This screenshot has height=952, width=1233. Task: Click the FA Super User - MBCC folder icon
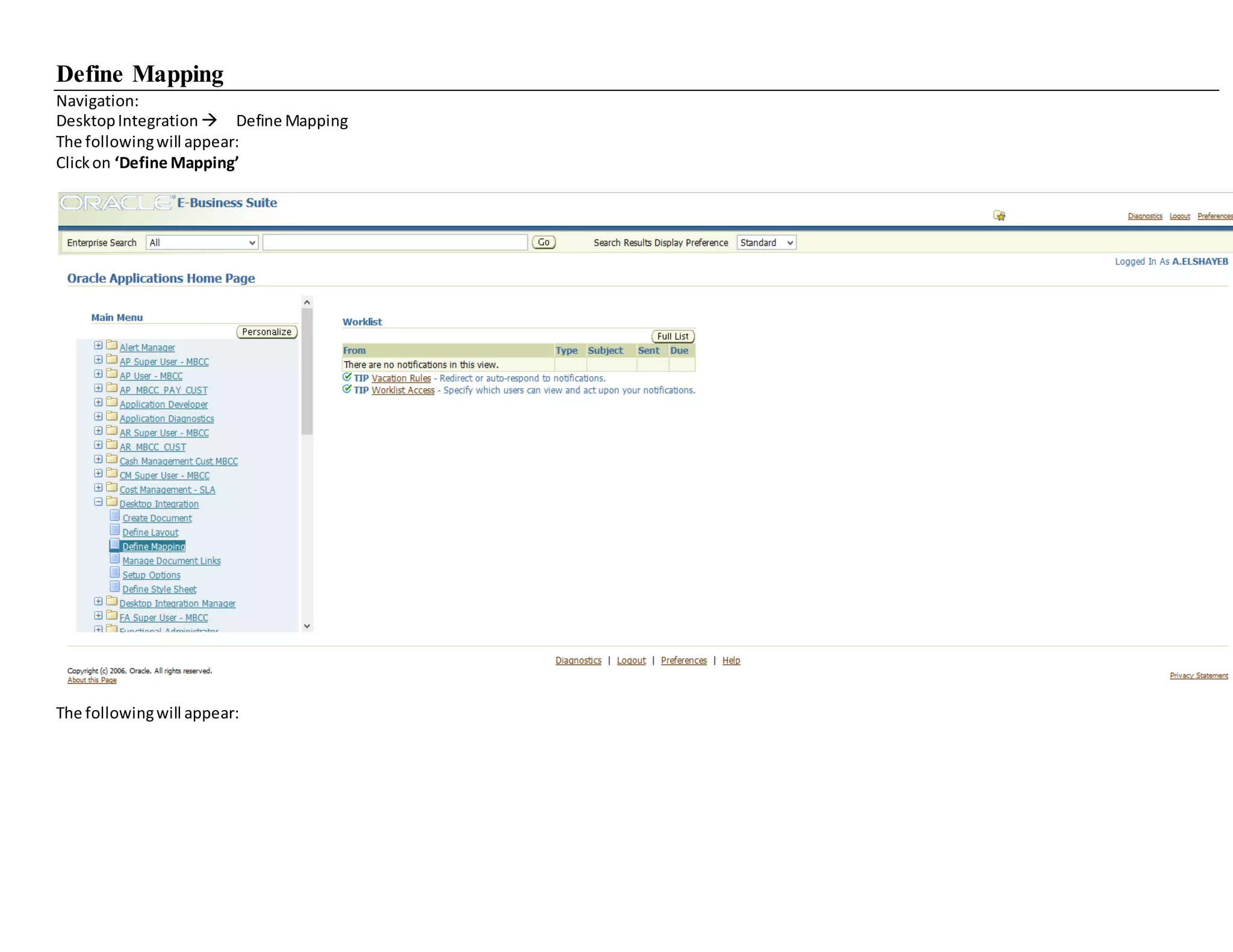(111, 616)
